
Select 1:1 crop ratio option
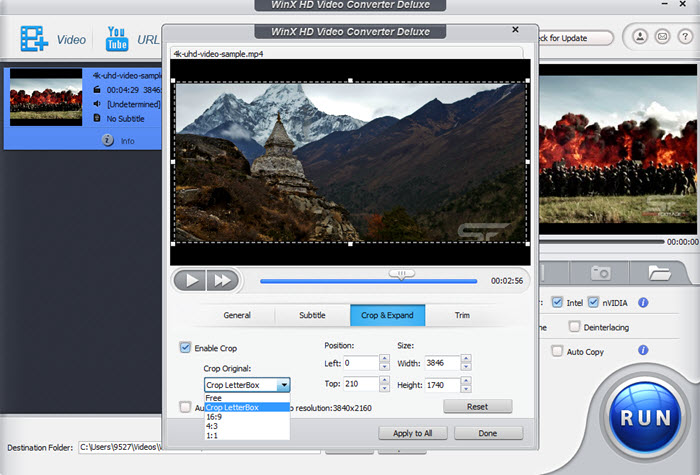coord(247,435)
